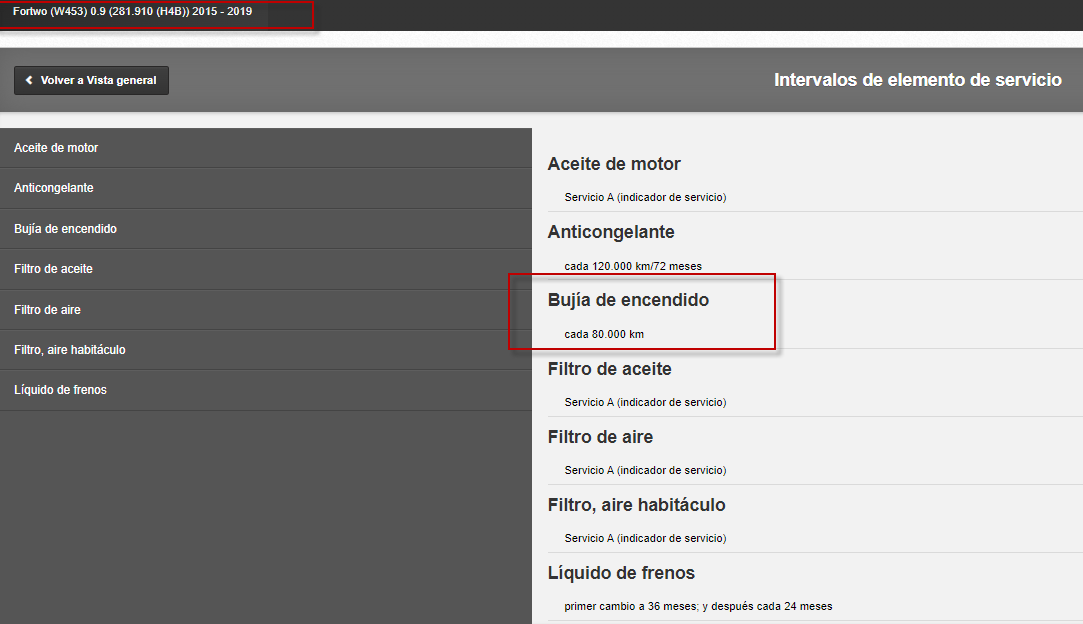Go back via Volver a Vista general

tap(91, 80)
